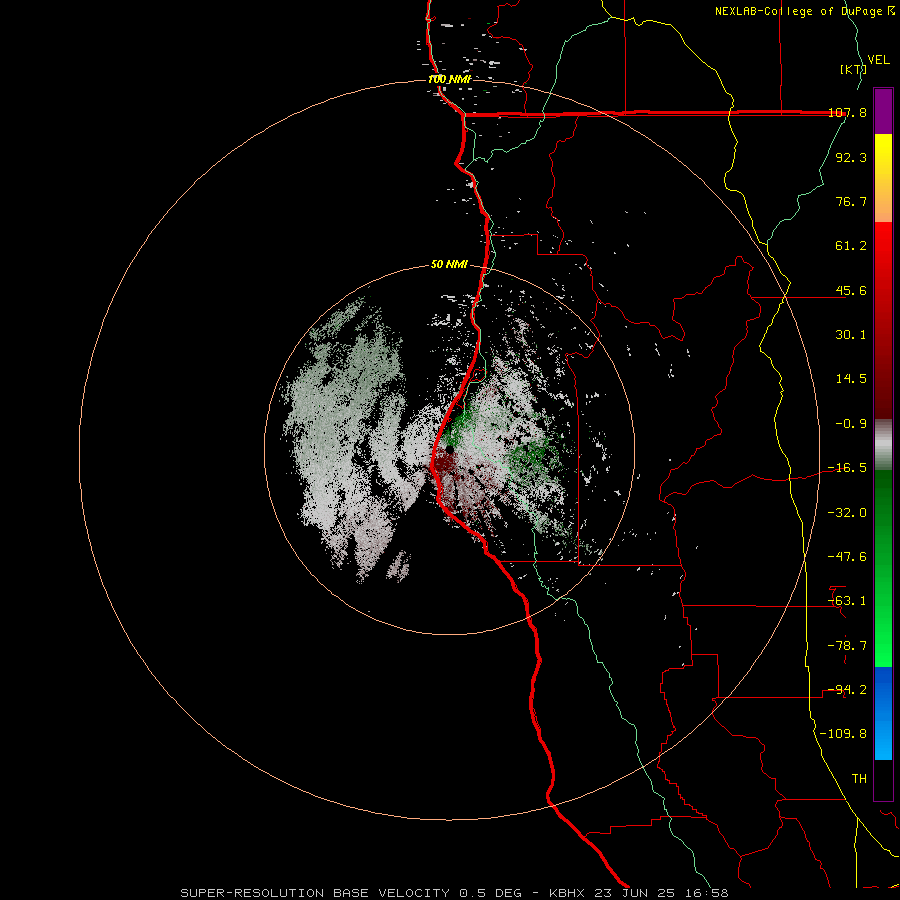900x900 pixels.
Task: Click the 0.5 DEG elevation text in the footer
Action: (x=490, y=893)
